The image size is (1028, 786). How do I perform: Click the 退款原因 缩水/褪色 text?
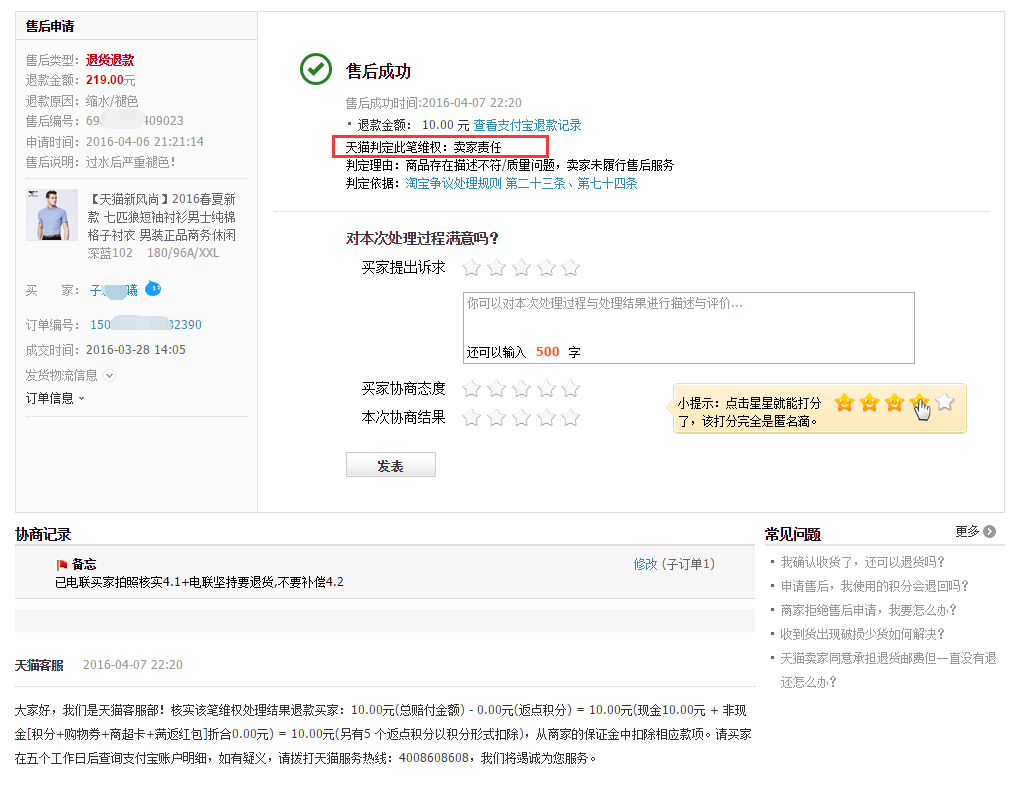pos(82,101)
